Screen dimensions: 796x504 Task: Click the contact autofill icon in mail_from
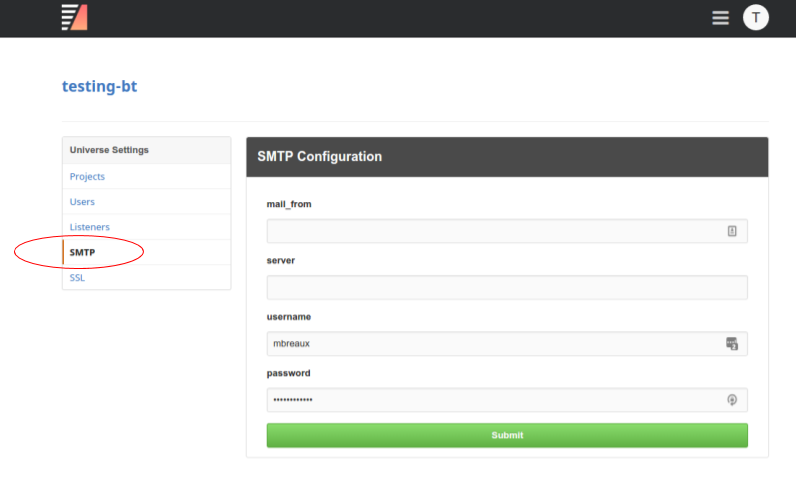pyautogui.click(x=732, y=231)
